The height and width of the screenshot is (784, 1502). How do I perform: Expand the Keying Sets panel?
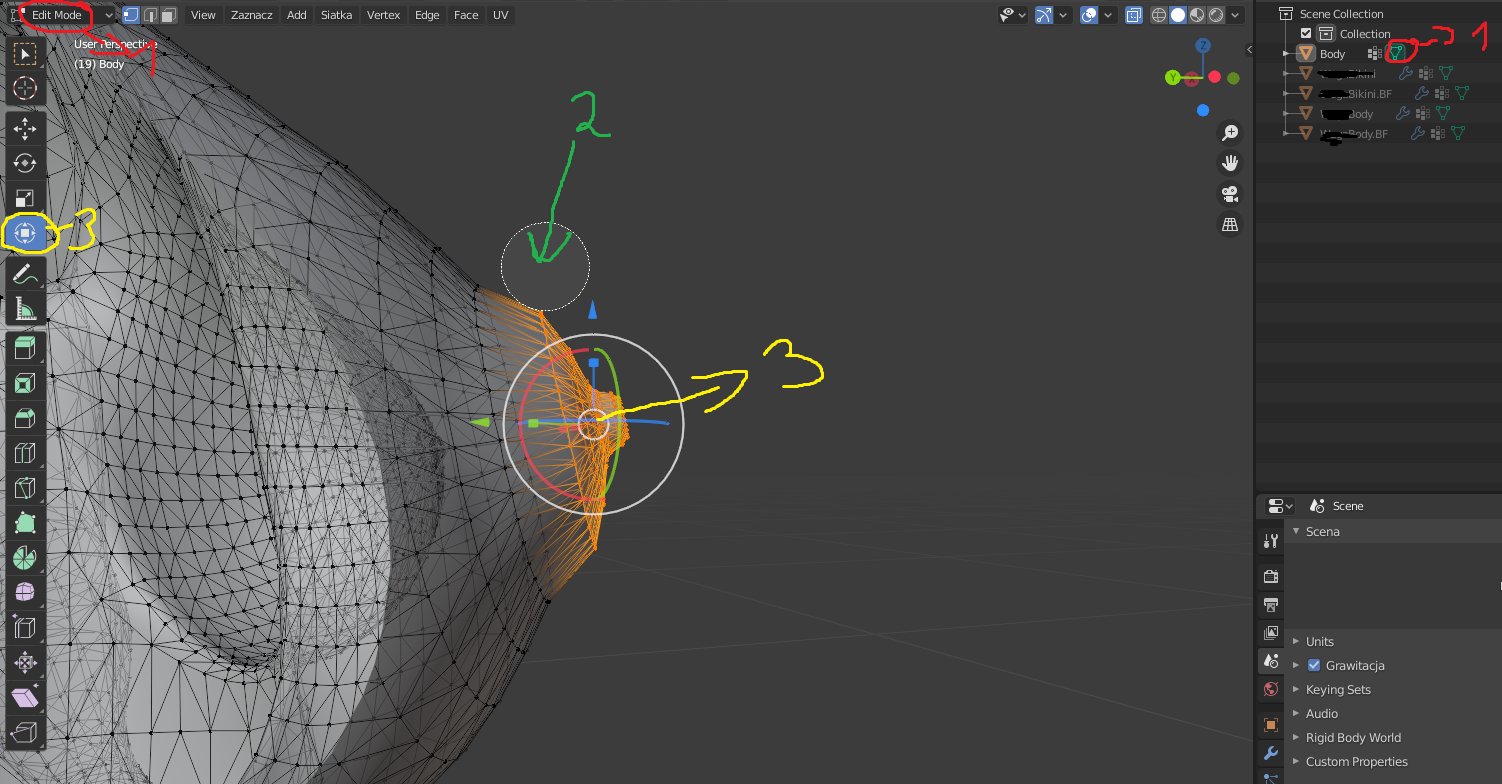coord(1296,689)
